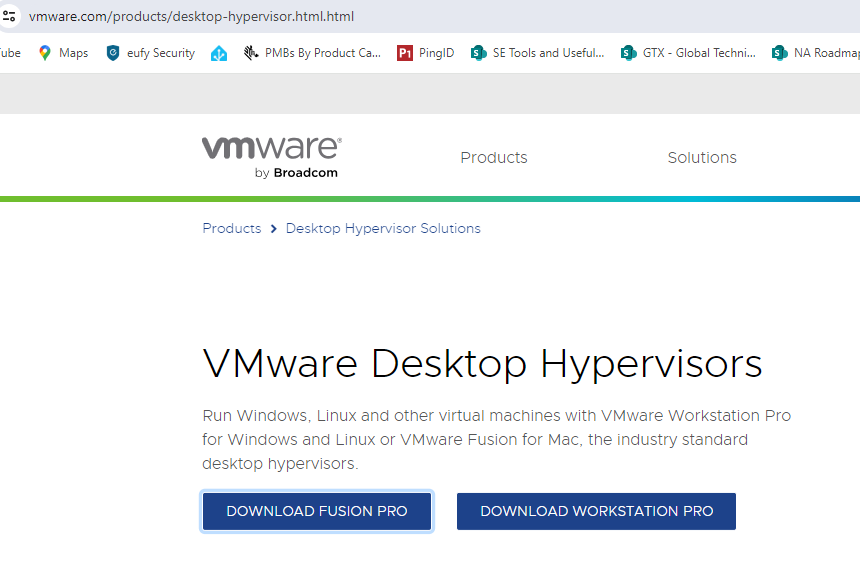Open SE Tools and Useful... bookmark

[x=538, y=53]
